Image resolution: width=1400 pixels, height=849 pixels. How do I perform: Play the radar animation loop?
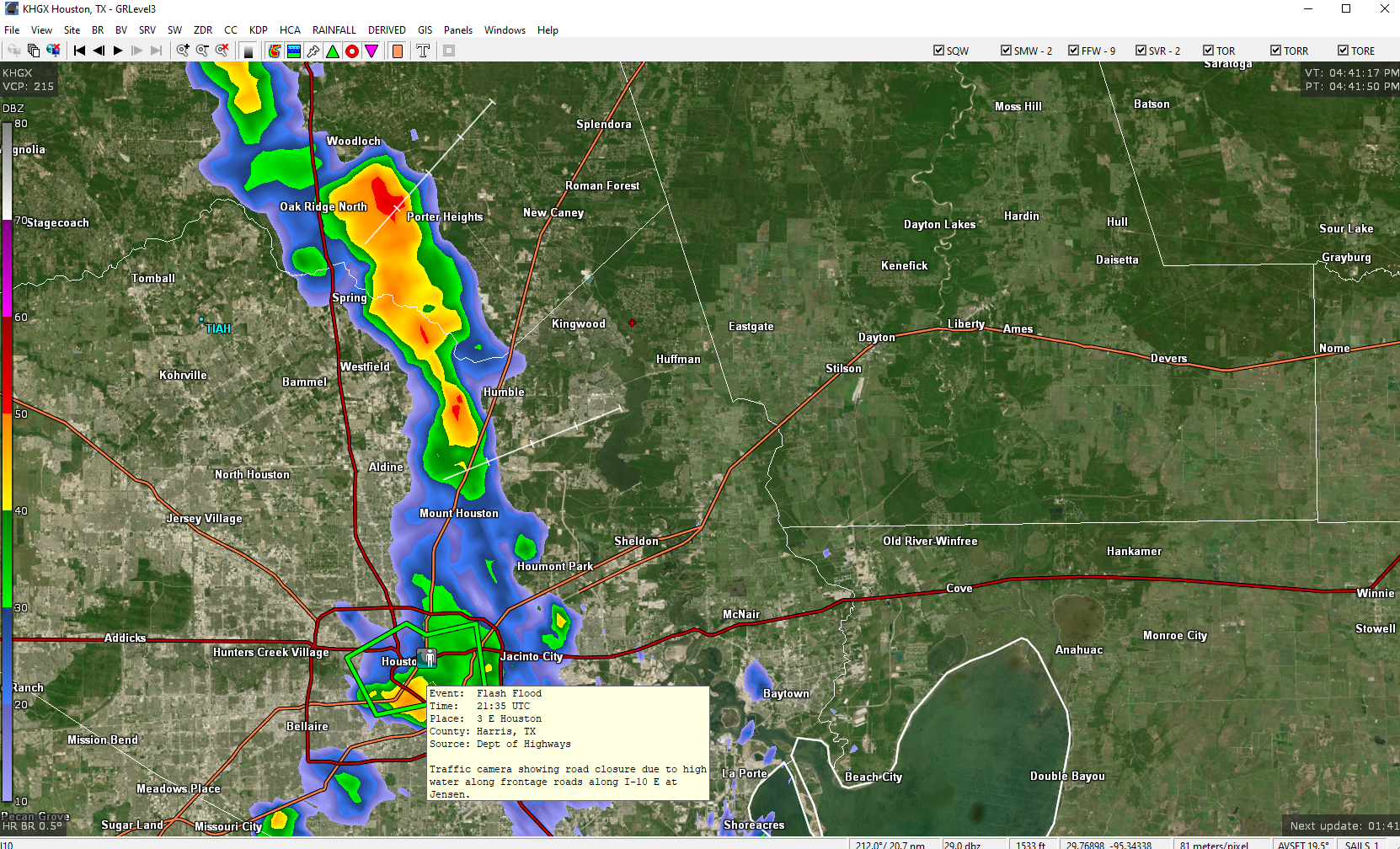[118, 51]
